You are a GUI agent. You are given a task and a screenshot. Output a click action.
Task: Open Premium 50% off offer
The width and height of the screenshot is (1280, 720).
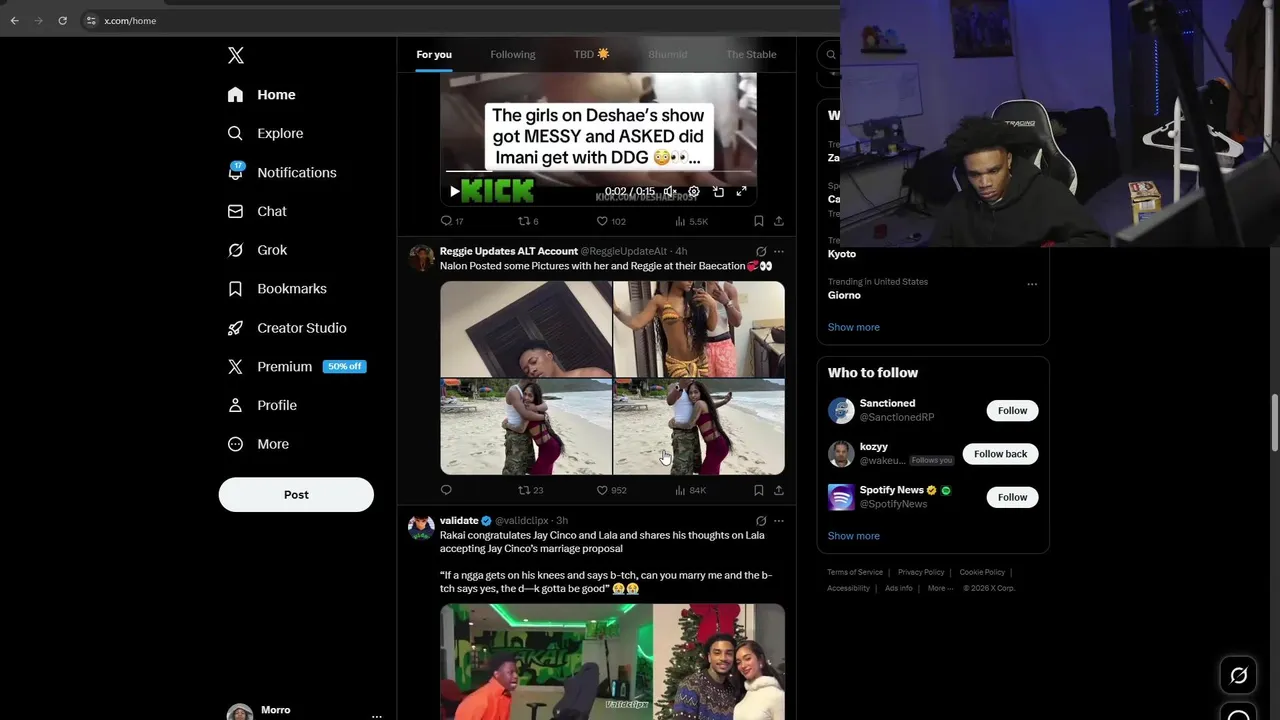[296, 367]
